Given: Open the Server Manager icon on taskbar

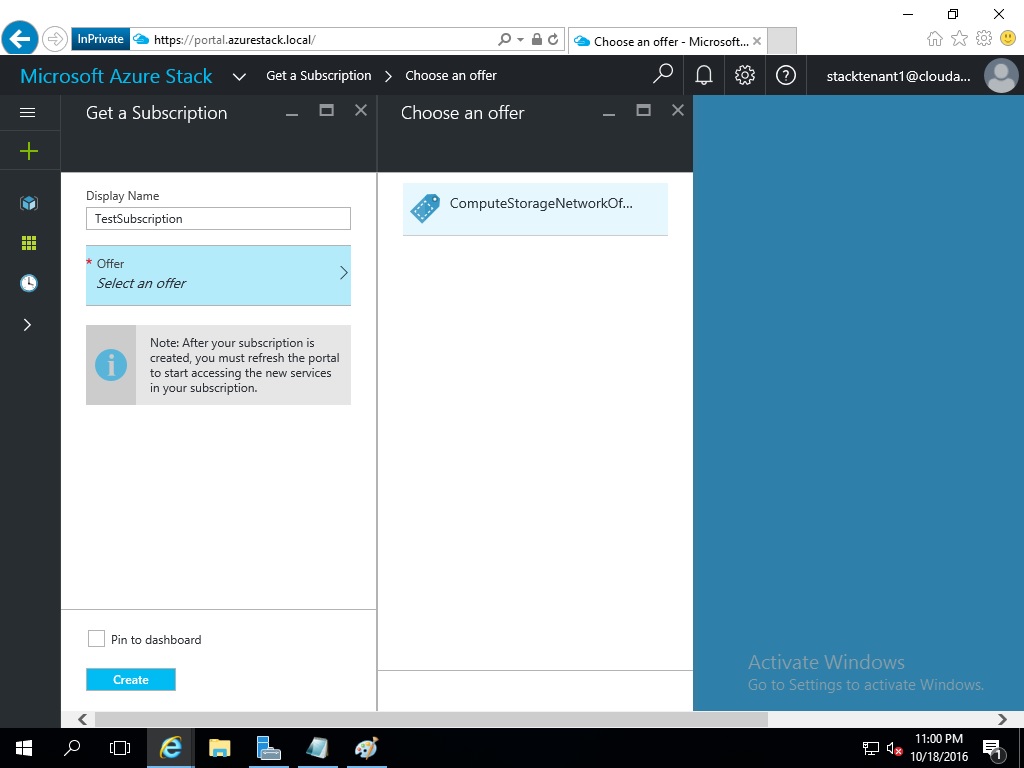Looking at the screenshot, I should pos(268,748).
